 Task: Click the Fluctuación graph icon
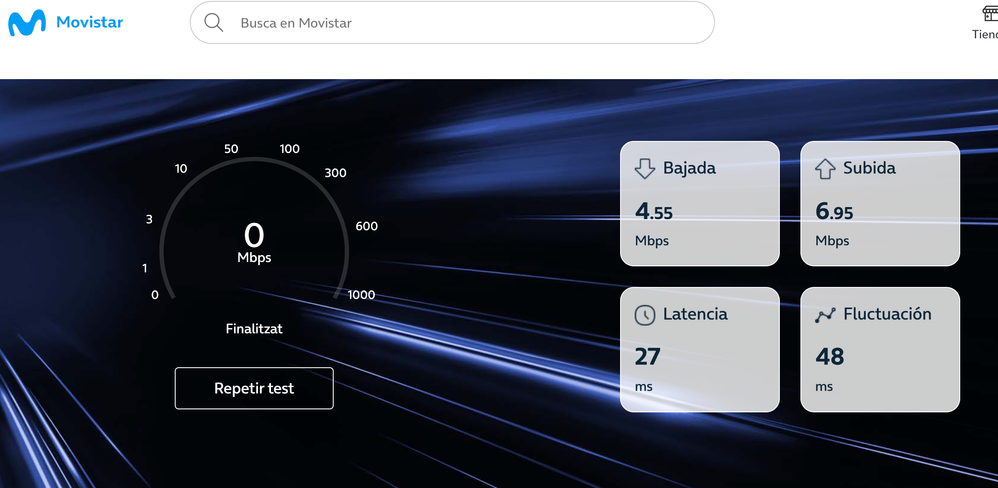[x=825, y=315]
